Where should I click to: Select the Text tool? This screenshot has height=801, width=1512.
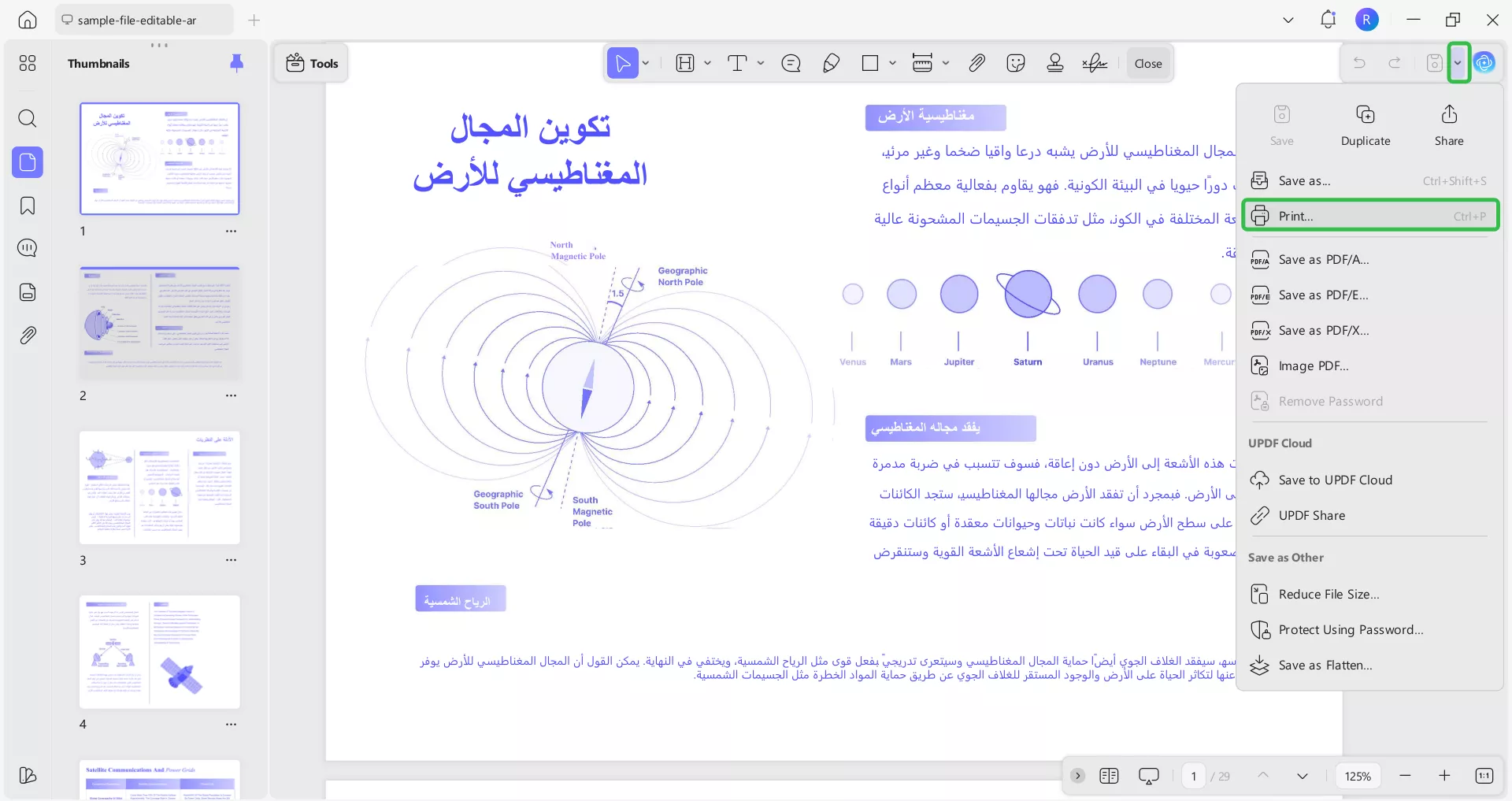pos(737,63)
